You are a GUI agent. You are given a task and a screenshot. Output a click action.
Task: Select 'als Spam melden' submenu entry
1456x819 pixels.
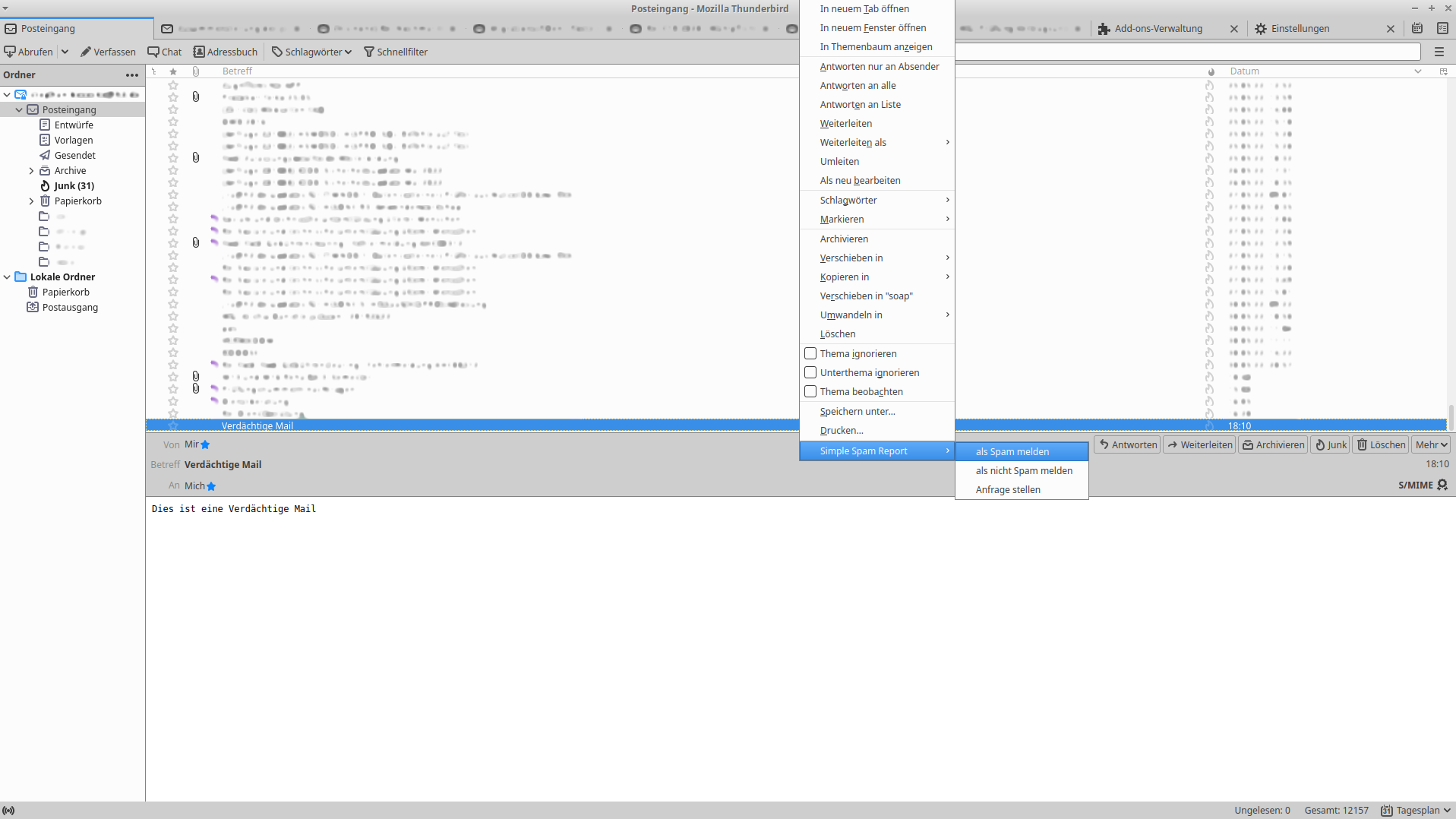pos(1012,451)
